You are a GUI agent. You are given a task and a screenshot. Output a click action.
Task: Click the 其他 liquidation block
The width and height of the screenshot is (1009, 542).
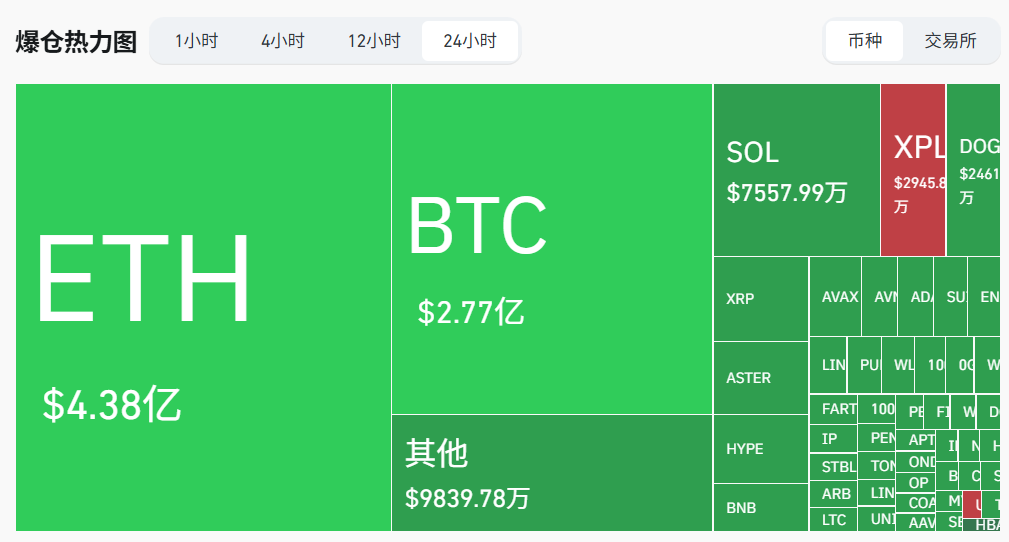pyautogui.click(x=551, y=472)
